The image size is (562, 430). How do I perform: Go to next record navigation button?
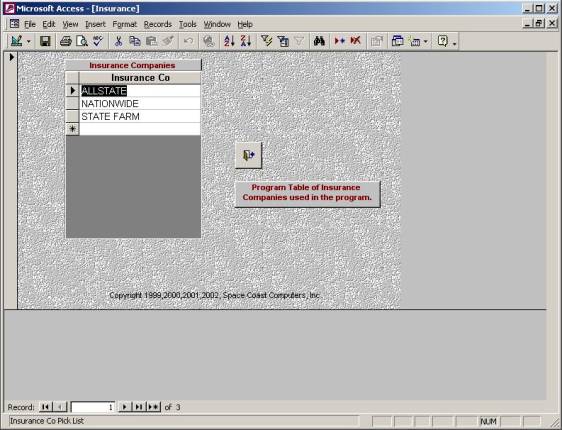124,407
